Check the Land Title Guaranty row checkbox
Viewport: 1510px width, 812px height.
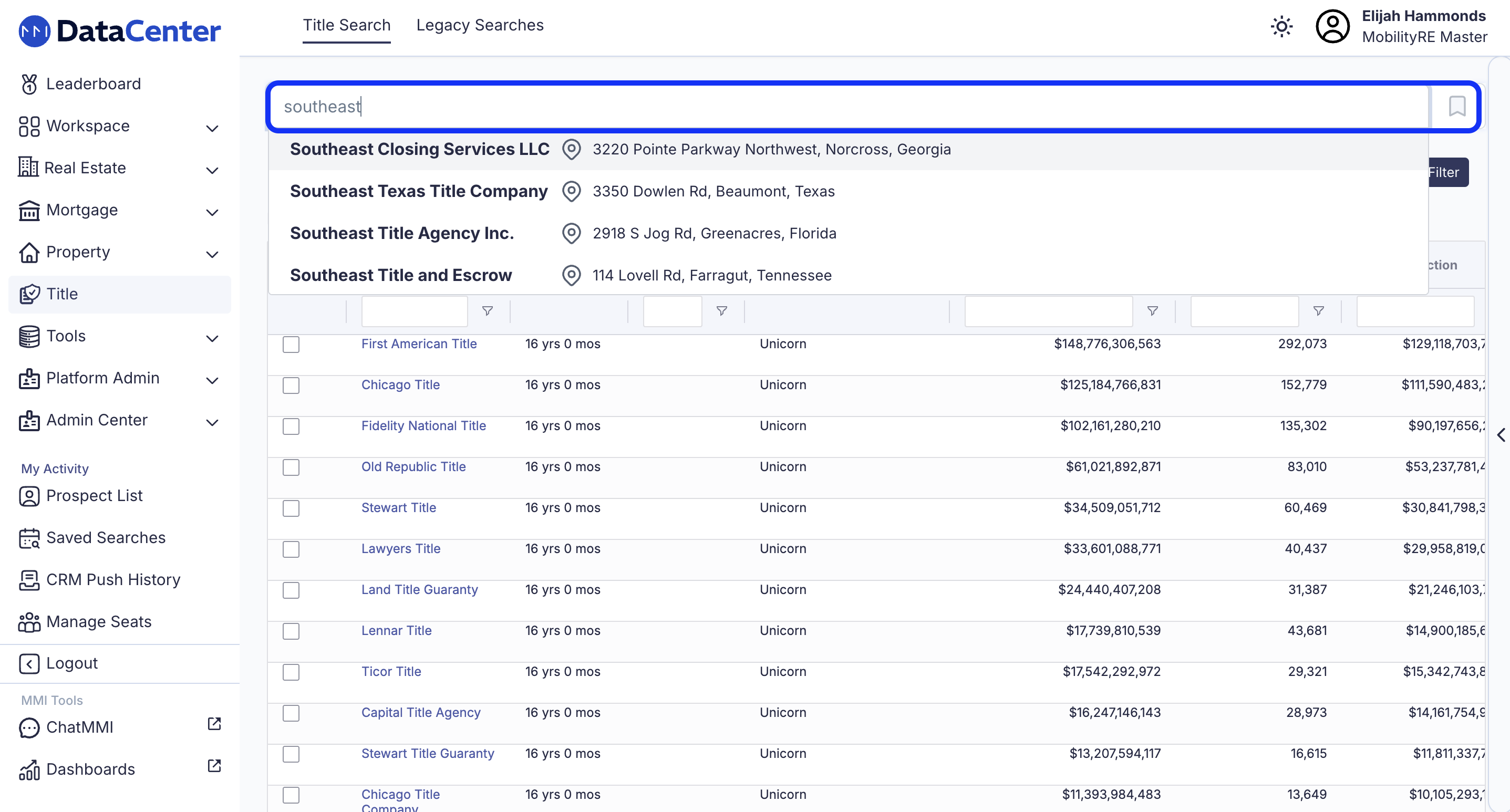[291, 590]
